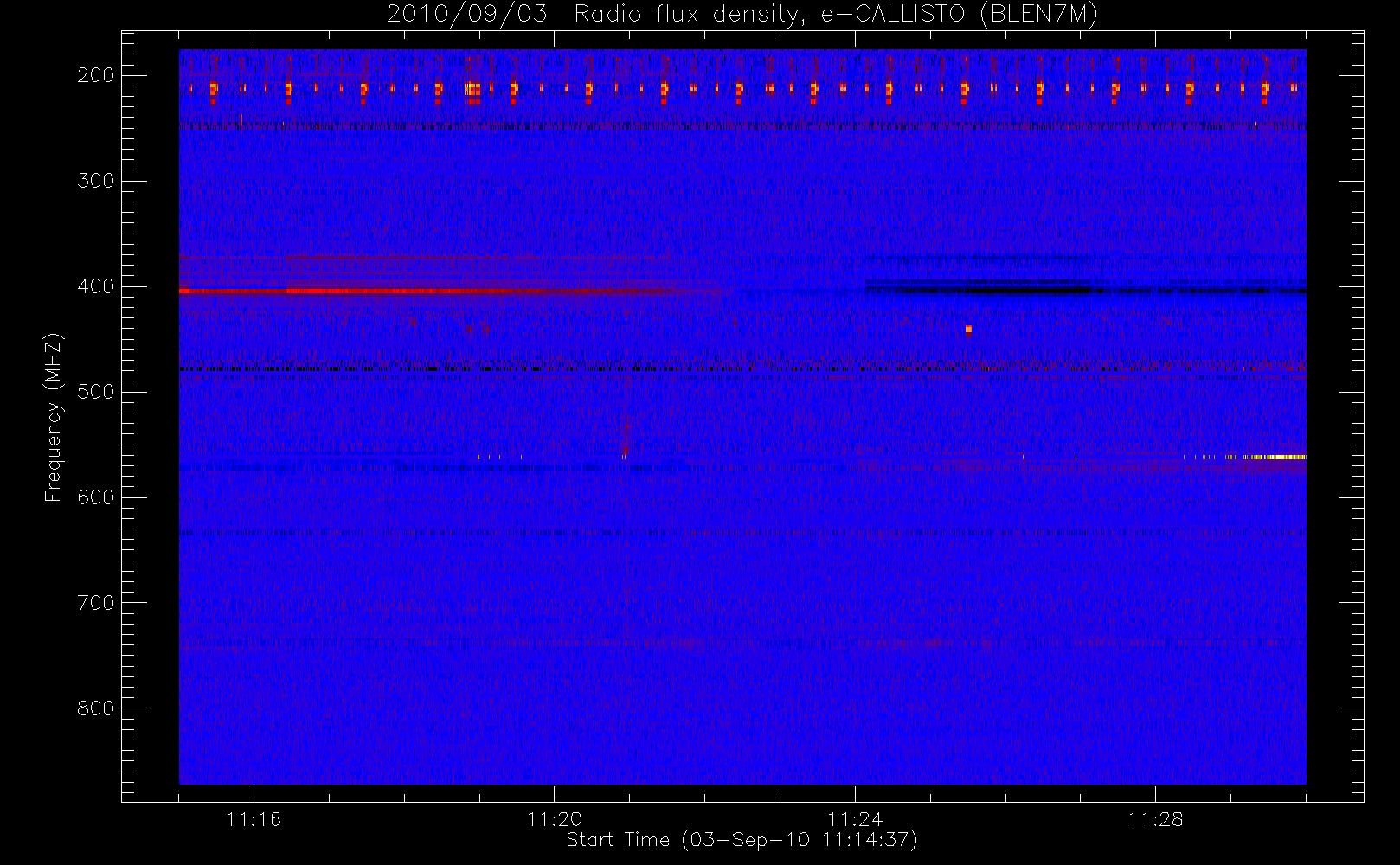Click the 11:24 time axis label
Screen dimensions: 1400x865
(855, 819)
